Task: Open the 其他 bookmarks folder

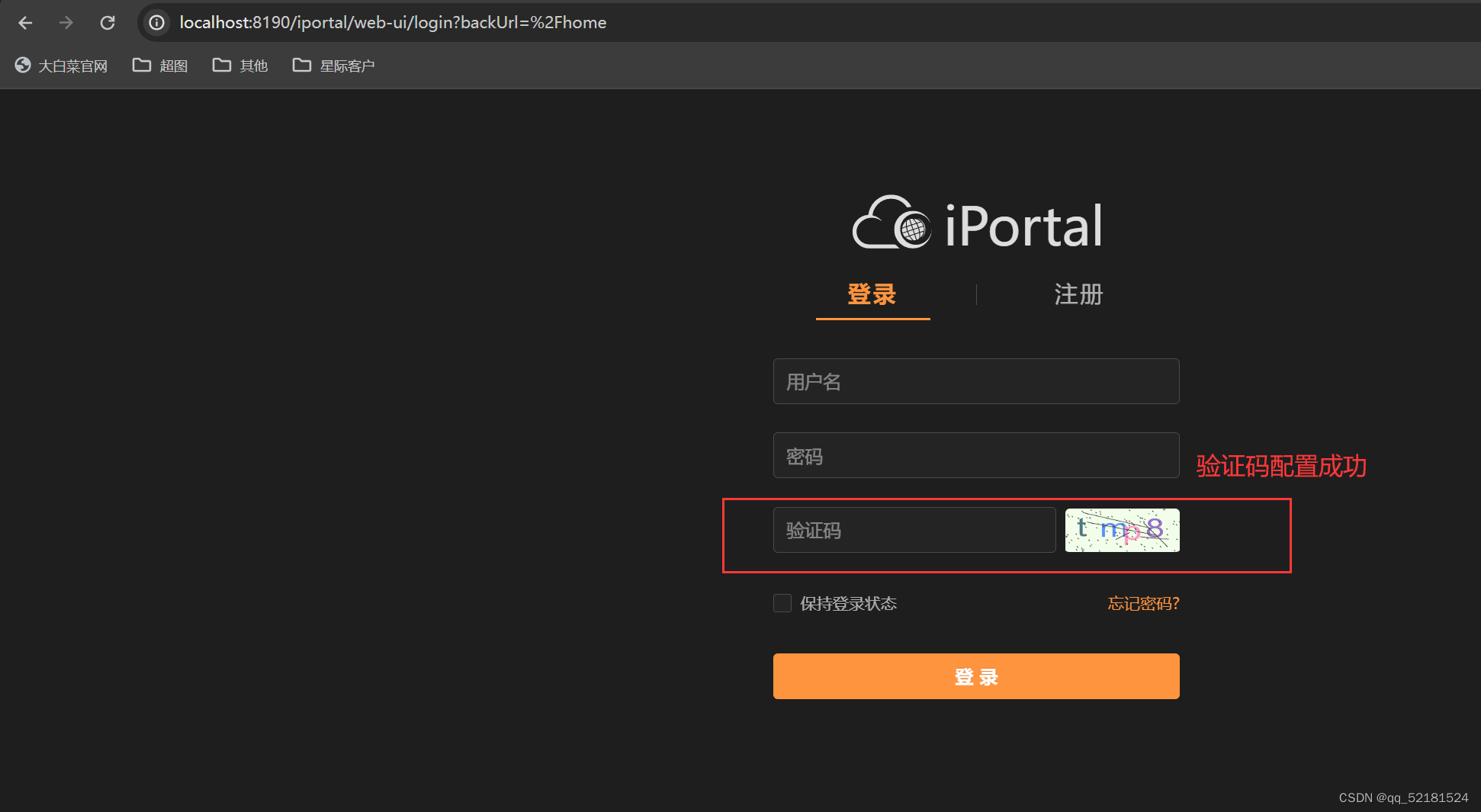Action: 239,66
